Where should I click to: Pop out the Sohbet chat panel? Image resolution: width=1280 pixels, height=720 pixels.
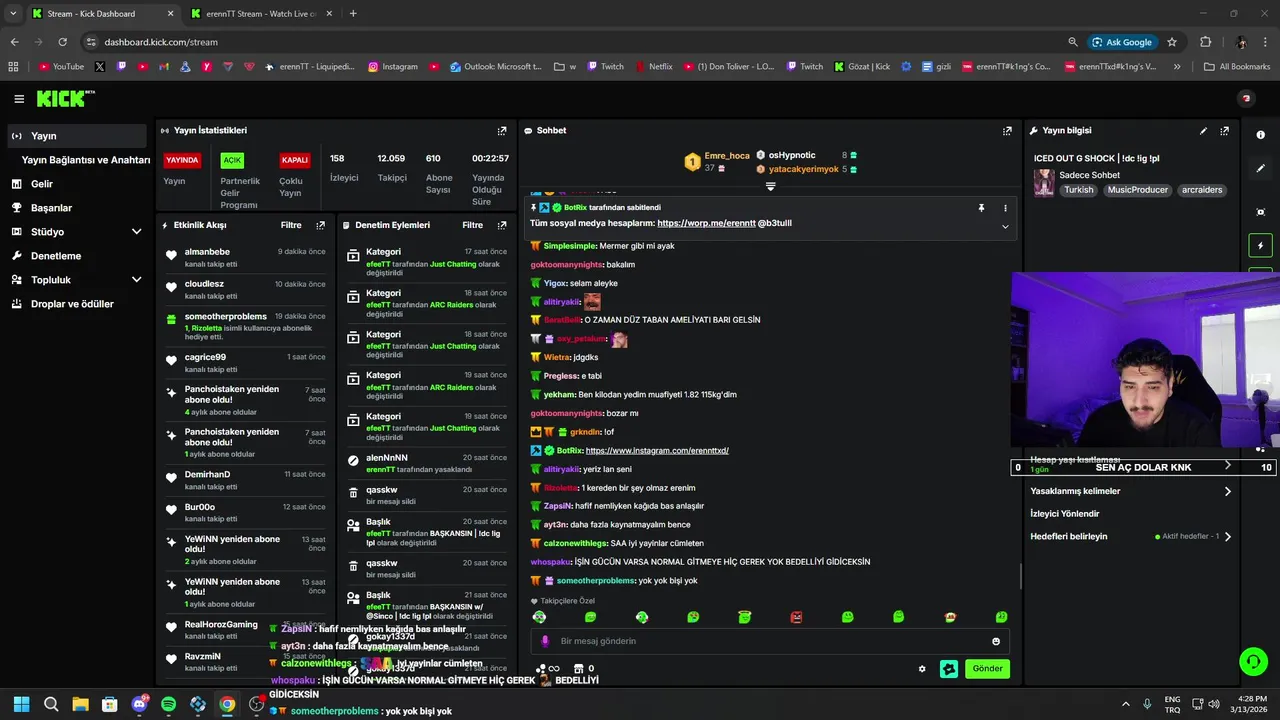coord(1007,131)
